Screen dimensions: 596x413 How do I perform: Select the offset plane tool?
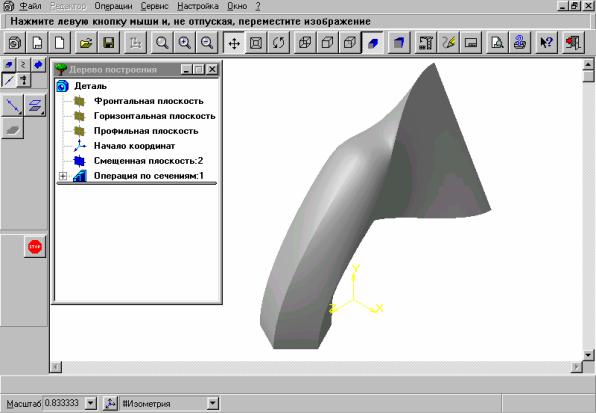point(35,106)
